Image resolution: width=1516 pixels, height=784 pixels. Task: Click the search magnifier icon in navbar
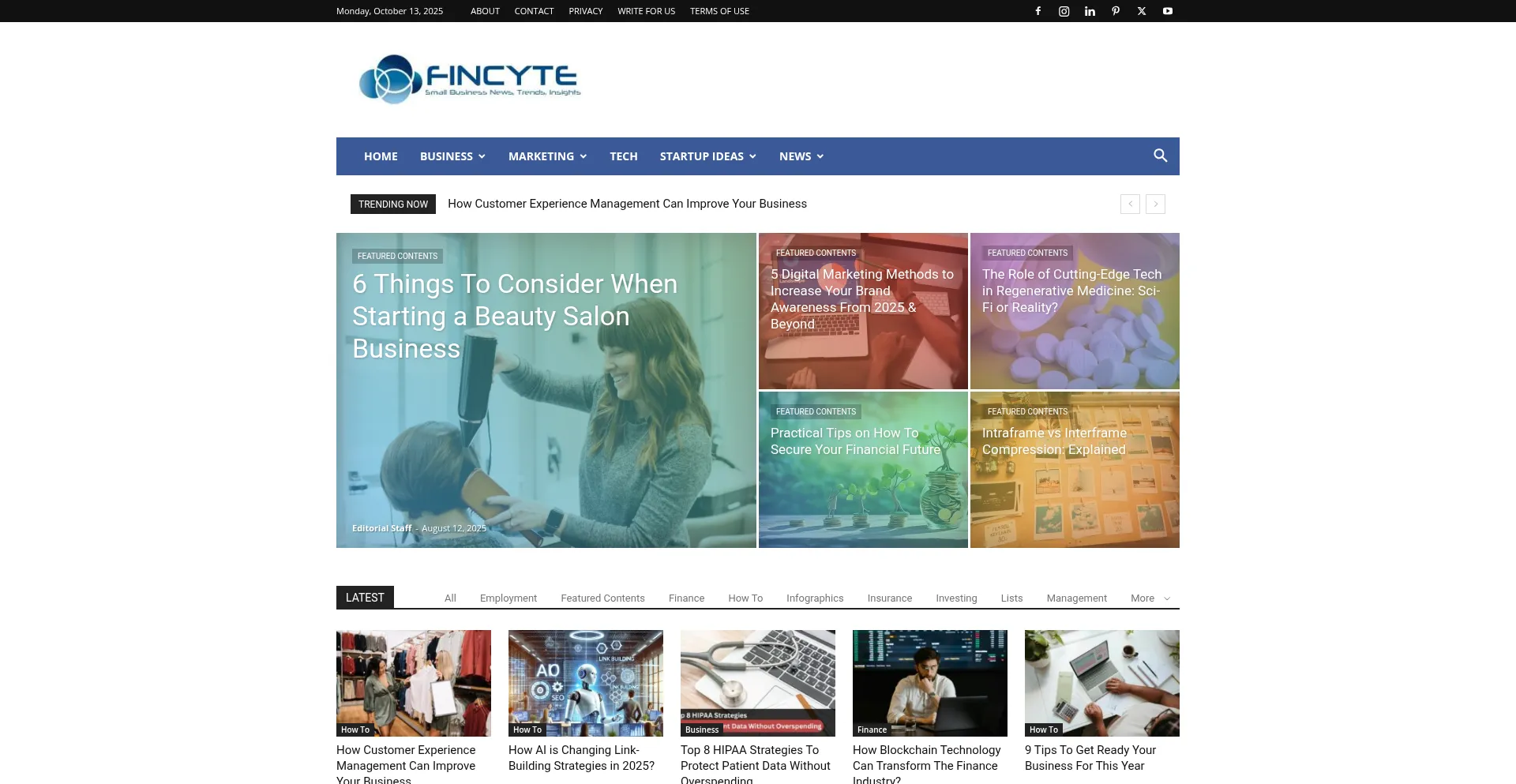1160,156
